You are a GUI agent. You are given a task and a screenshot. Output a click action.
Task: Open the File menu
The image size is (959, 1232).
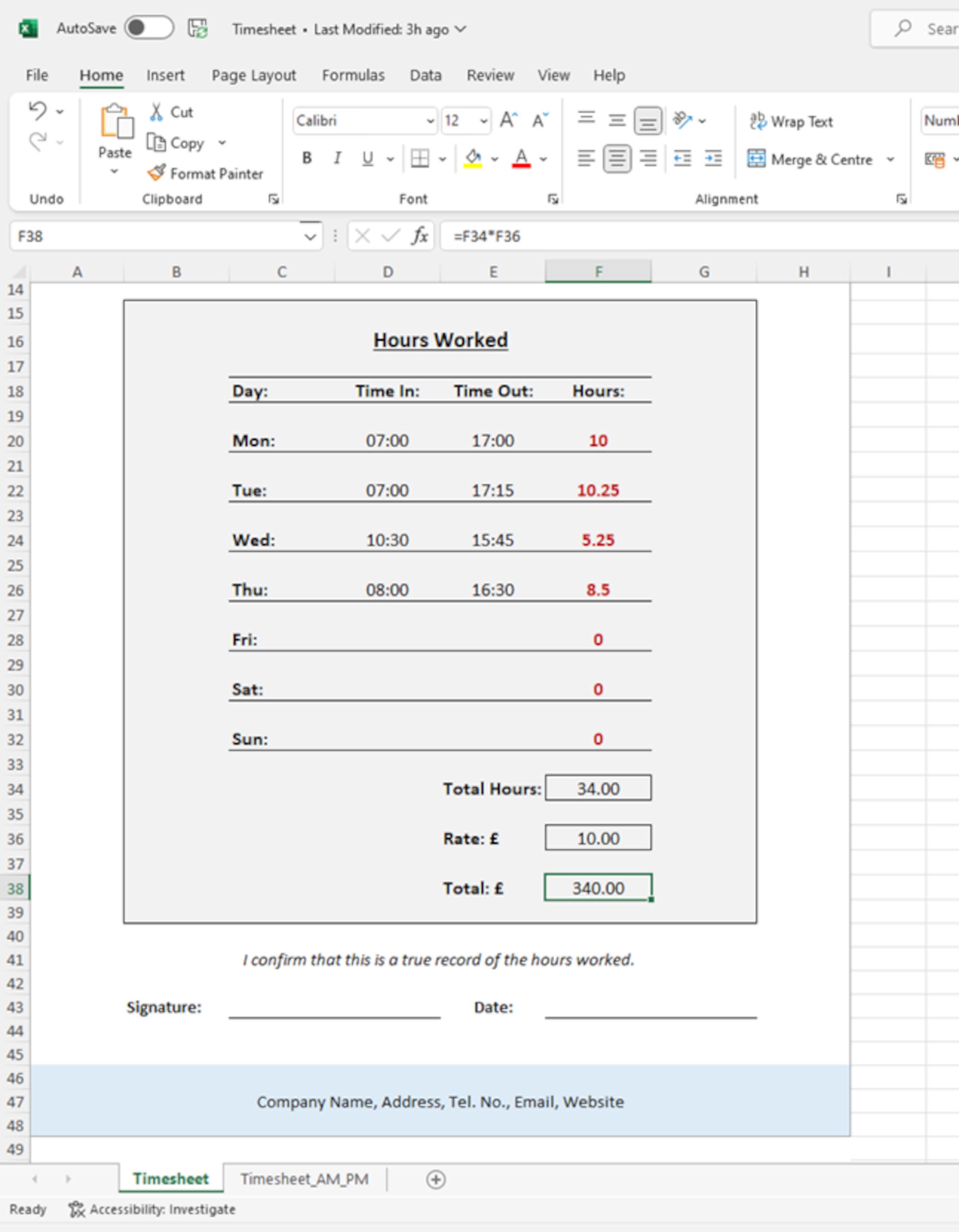36,75
